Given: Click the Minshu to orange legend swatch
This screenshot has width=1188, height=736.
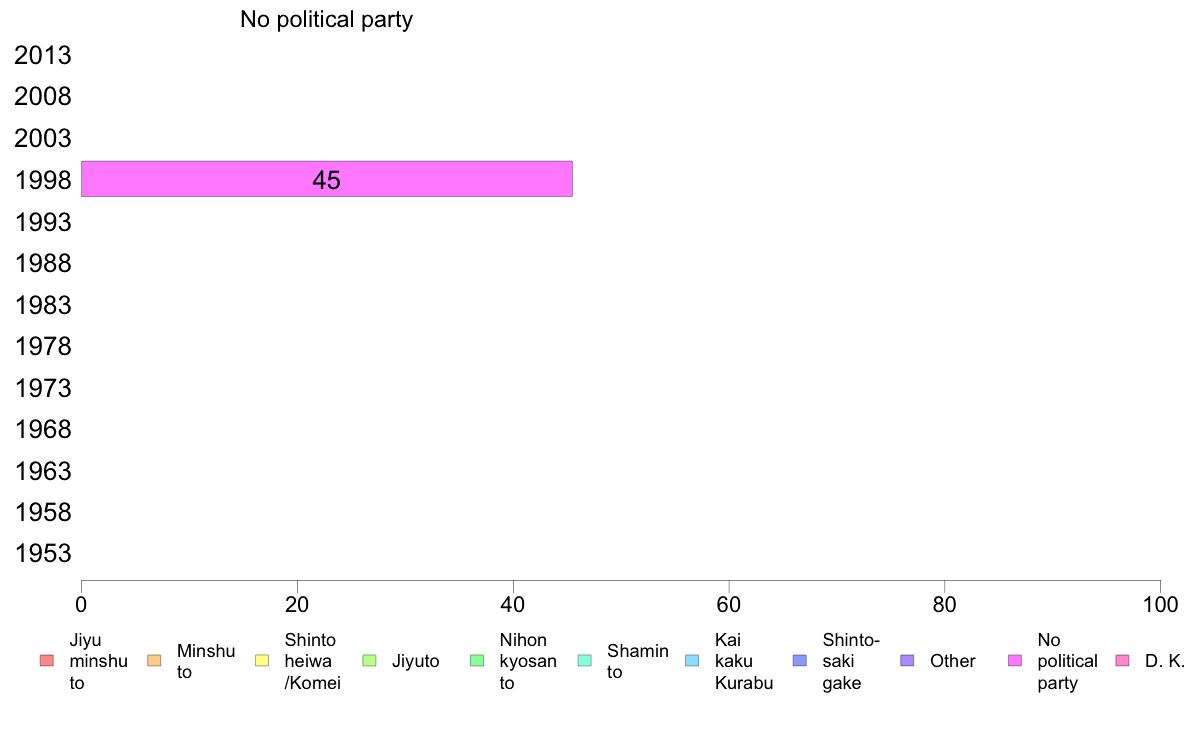Looking at the screenshot, I should point(154,660).
